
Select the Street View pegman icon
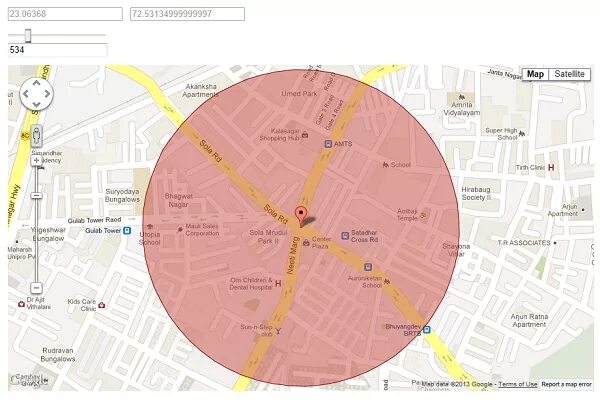36,136
